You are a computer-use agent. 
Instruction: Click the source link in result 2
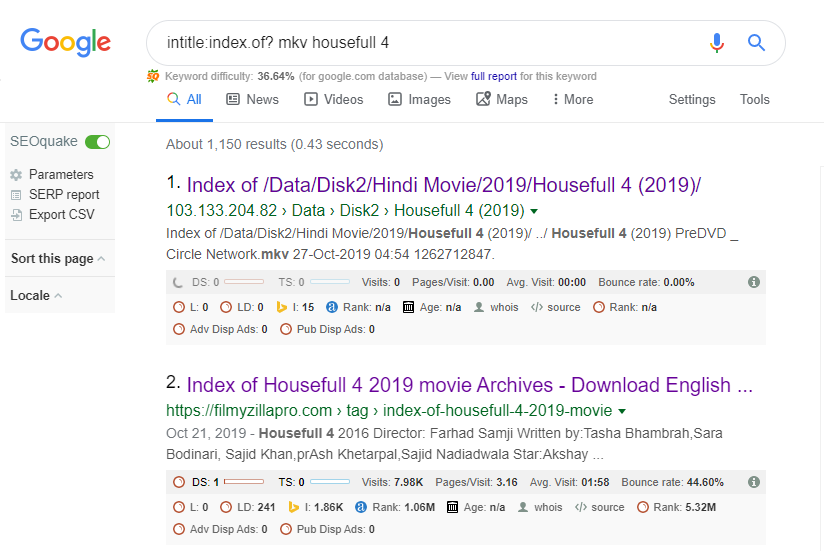tap(607, 507)
